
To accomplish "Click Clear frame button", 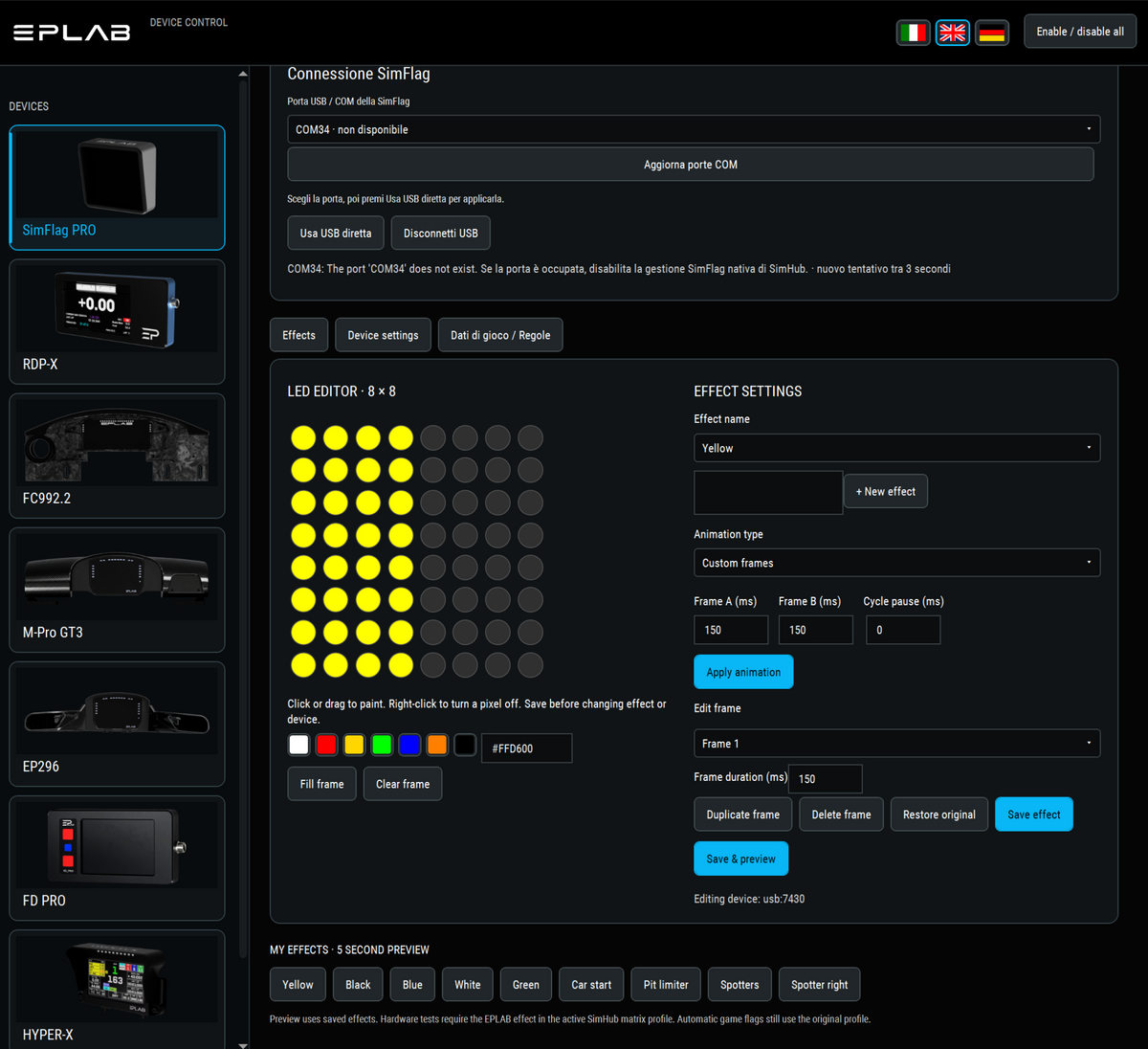I will [x=403, y=784].
